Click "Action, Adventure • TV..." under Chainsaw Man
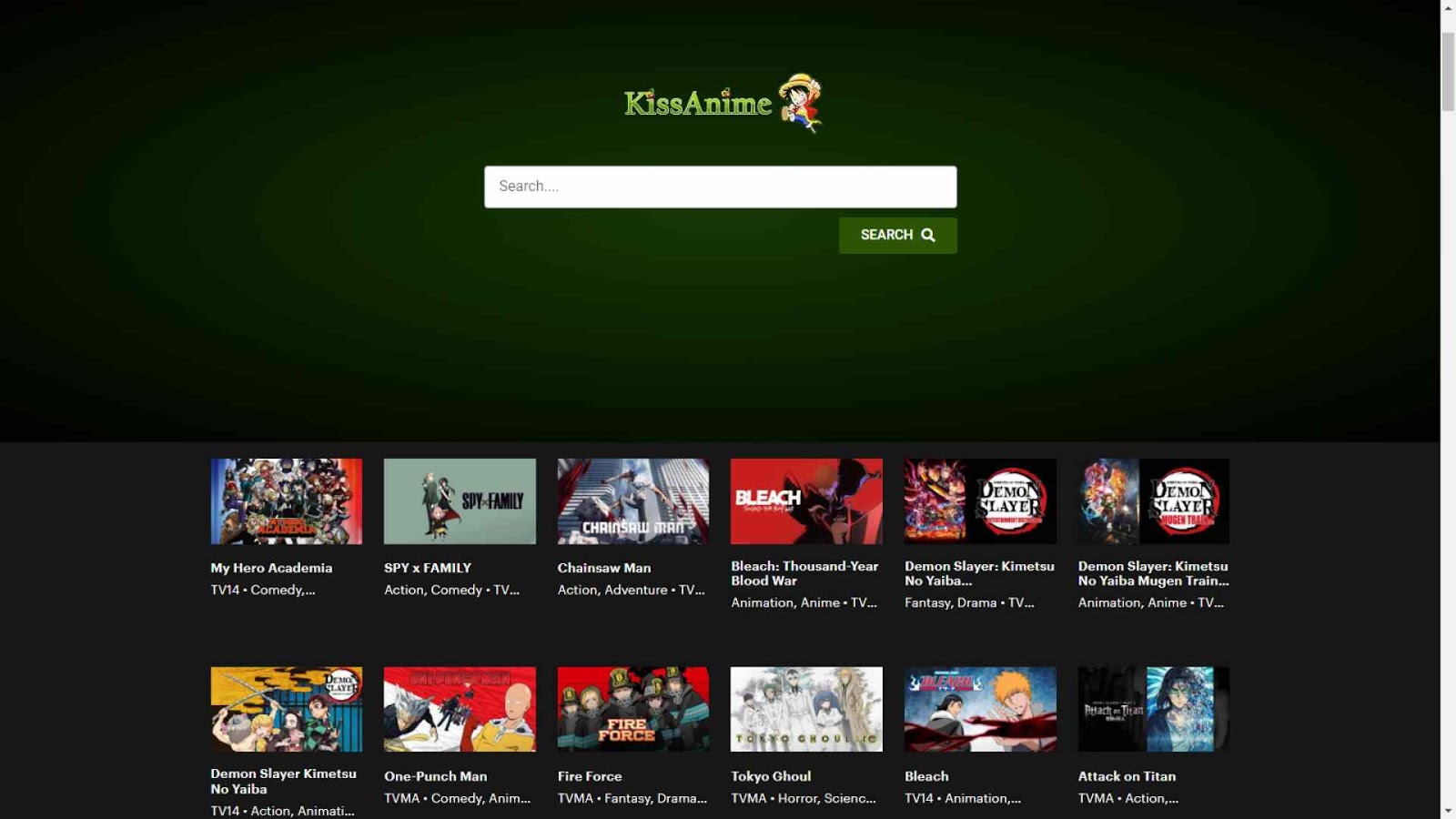 pyautogui.click(x=632, y=590)
